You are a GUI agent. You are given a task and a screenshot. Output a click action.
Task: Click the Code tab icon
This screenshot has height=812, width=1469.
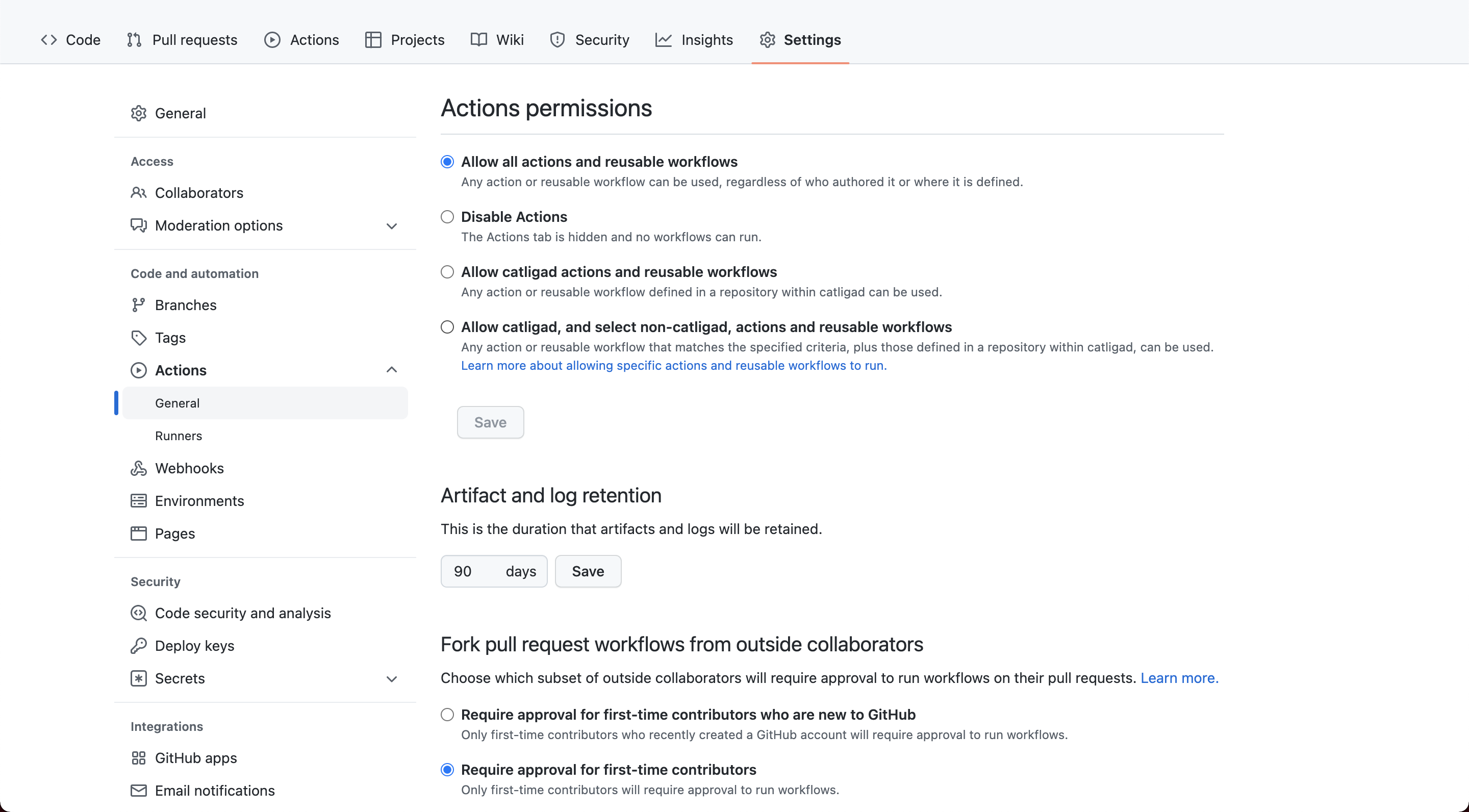(x=47, y=40)
